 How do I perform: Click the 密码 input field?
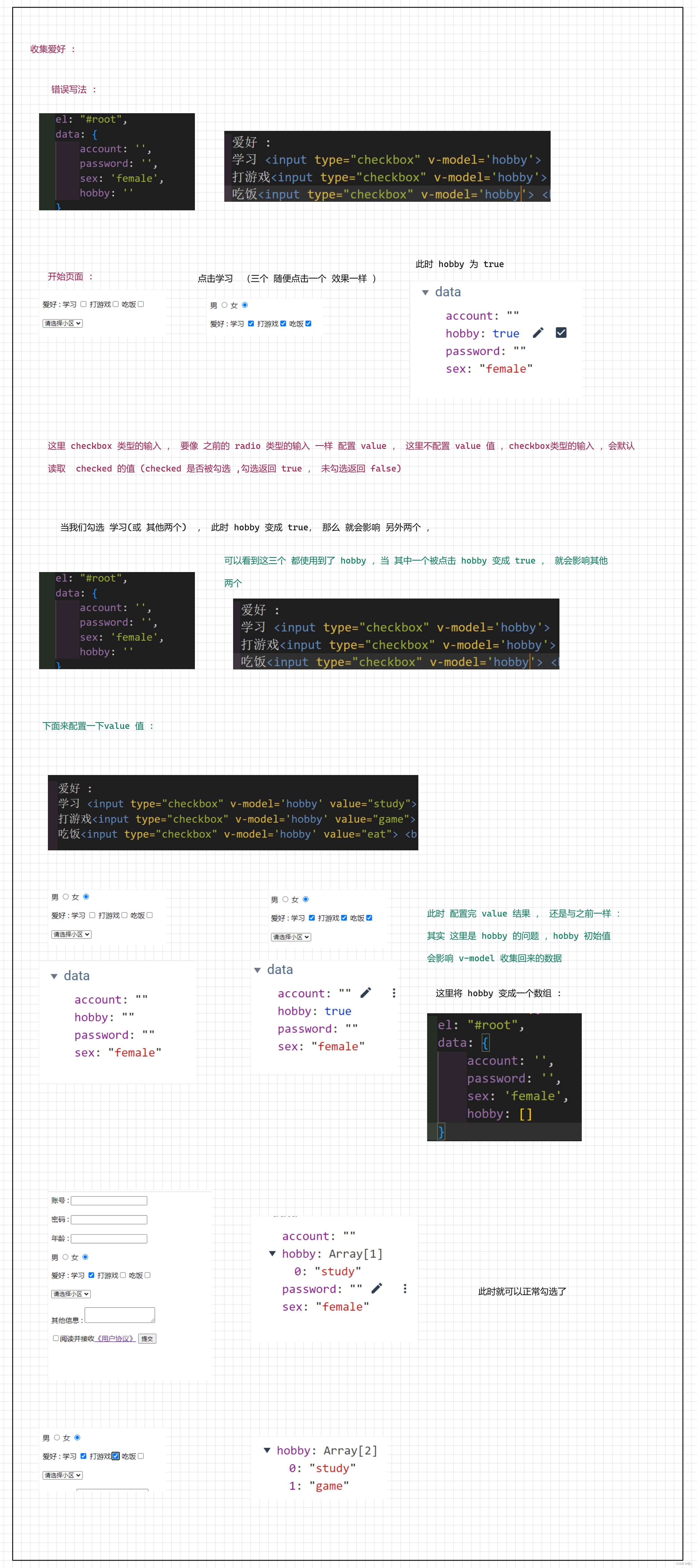pyautogui.click(x=109, y=1219)
